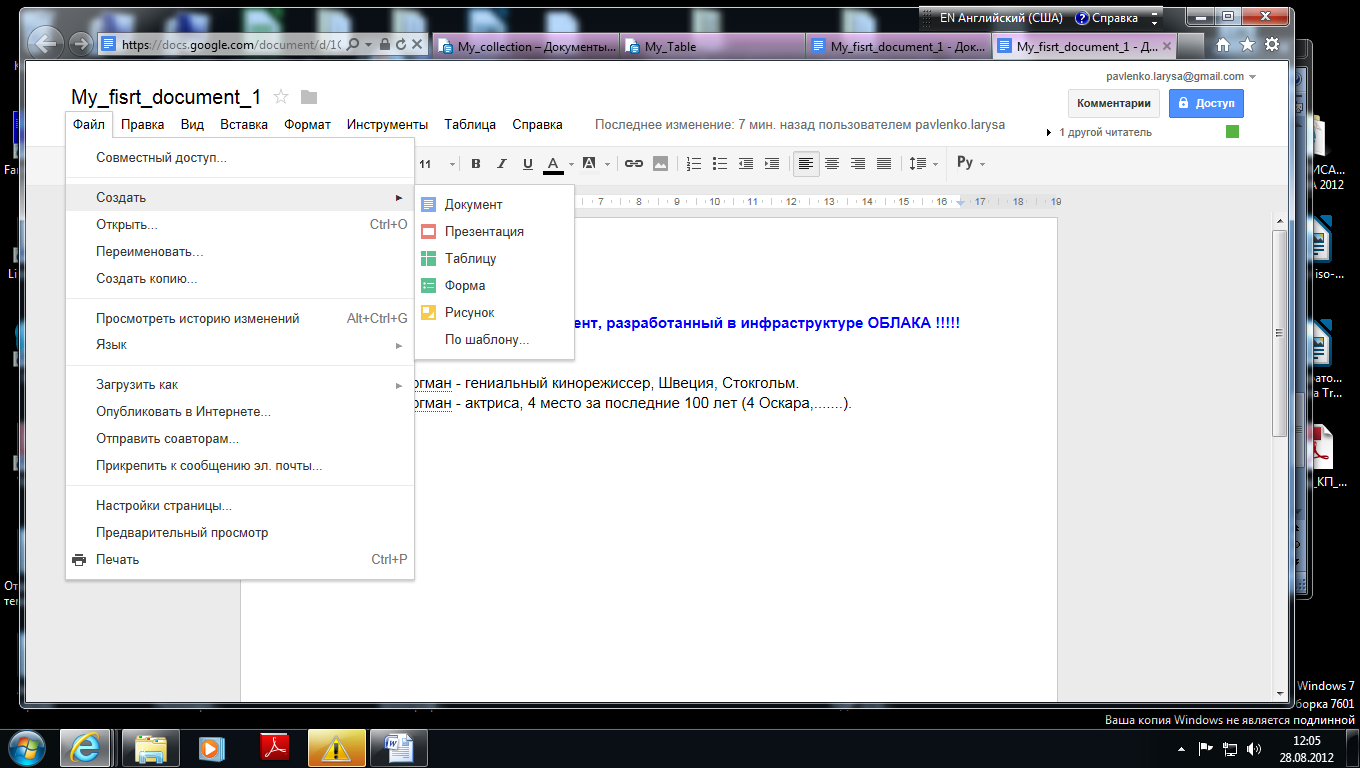Expand Язык submenu
This screenshot has width=1360, height=768.
tap(240, 345)
